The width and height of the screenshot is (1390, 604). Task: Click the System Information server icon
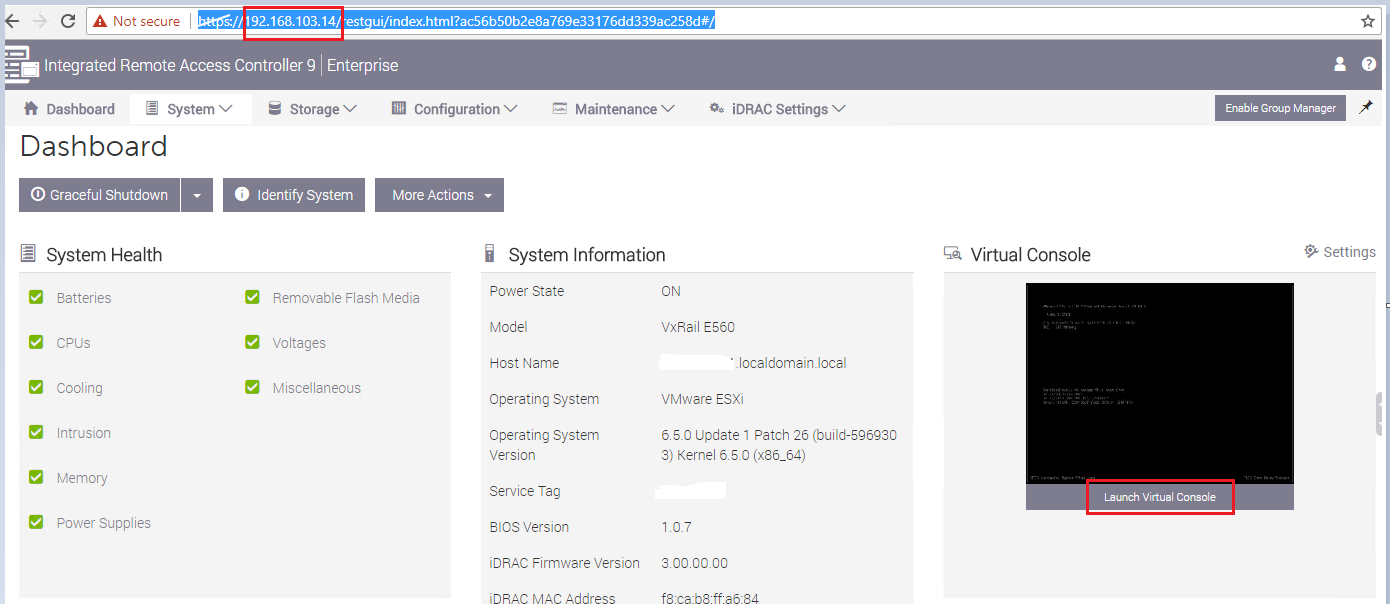click(x=489, y=253)
